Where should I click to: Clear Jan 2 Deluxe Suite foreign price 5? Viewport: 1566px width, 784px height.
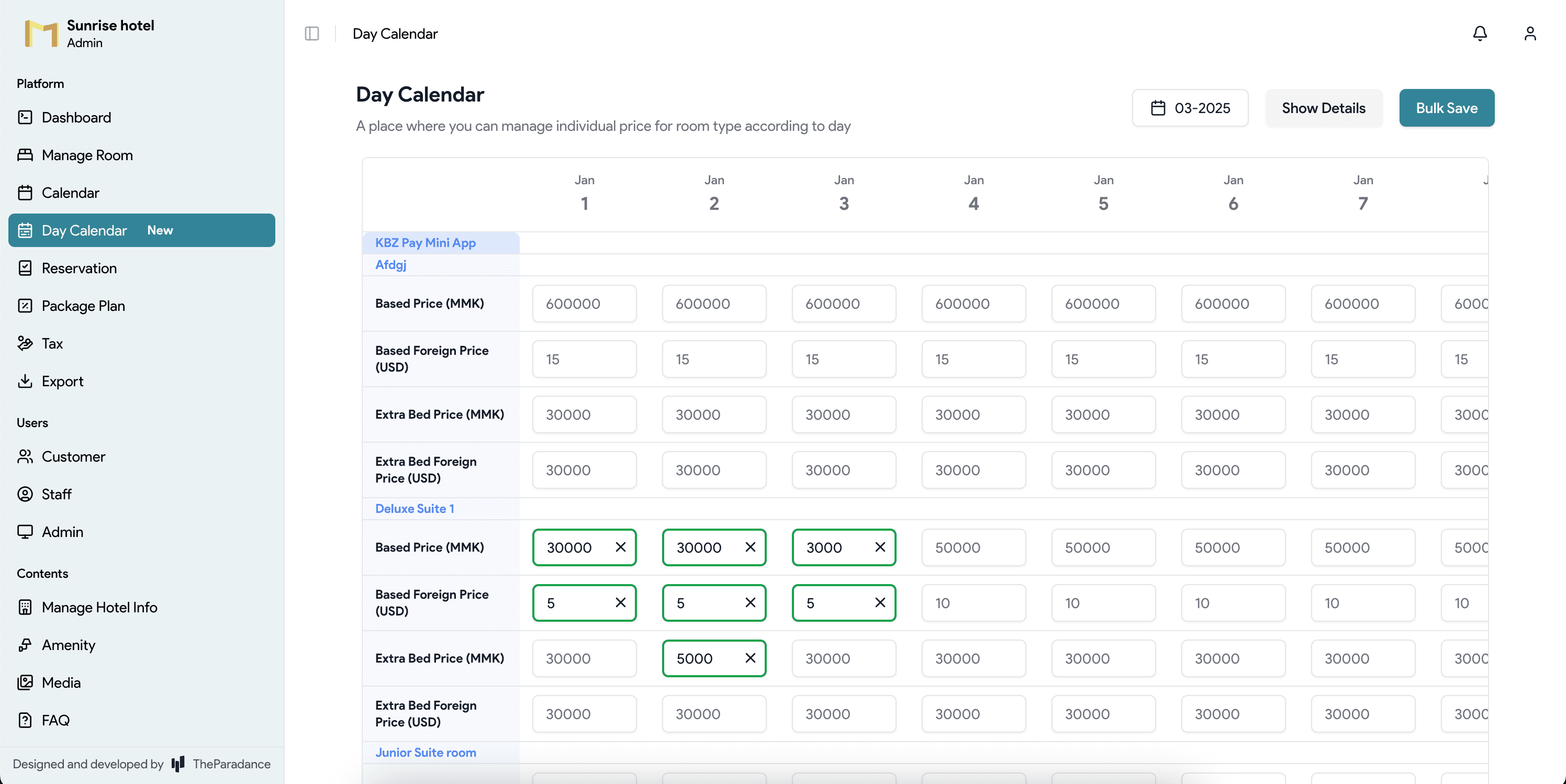[x=750, y=602]
